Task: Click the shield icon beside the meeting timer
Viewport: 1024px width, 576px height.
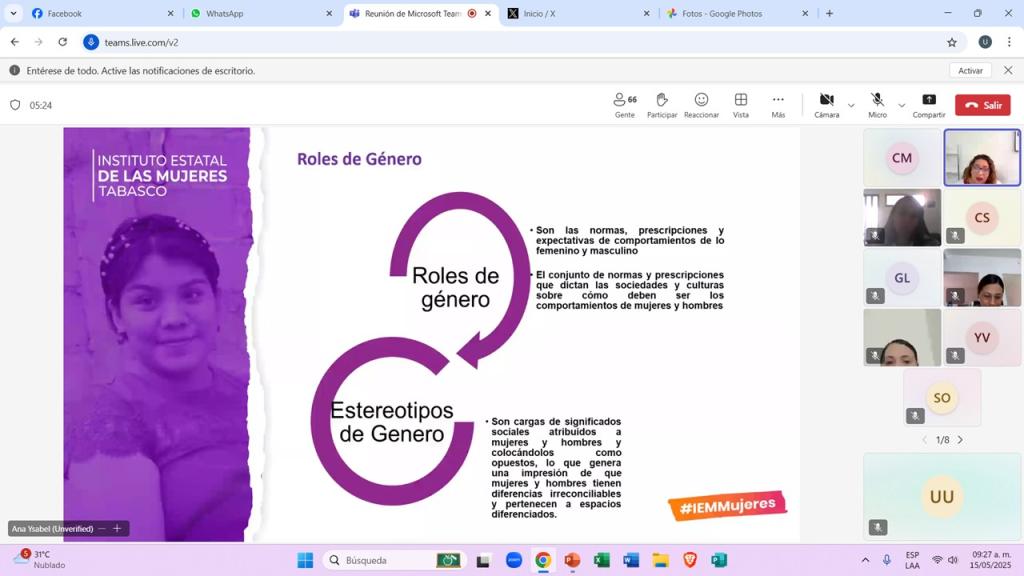Action: pos(15,105)
